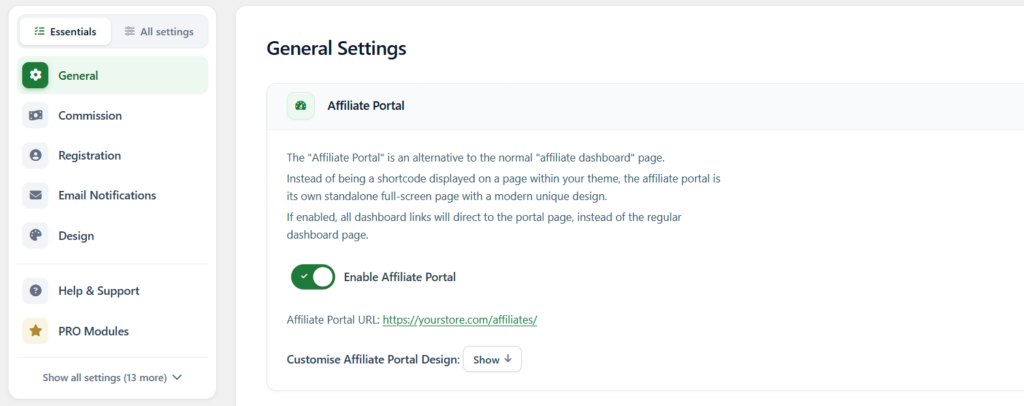Click the sliders icon on All settings tab
The image size is (1024, 406).
pyautogui.click(x=129, y=31)
